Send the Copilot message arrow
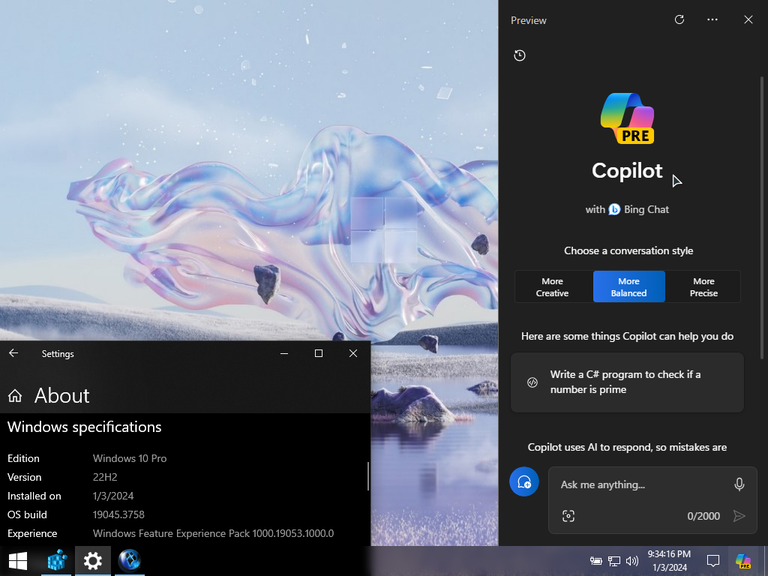 click(739, 516)
